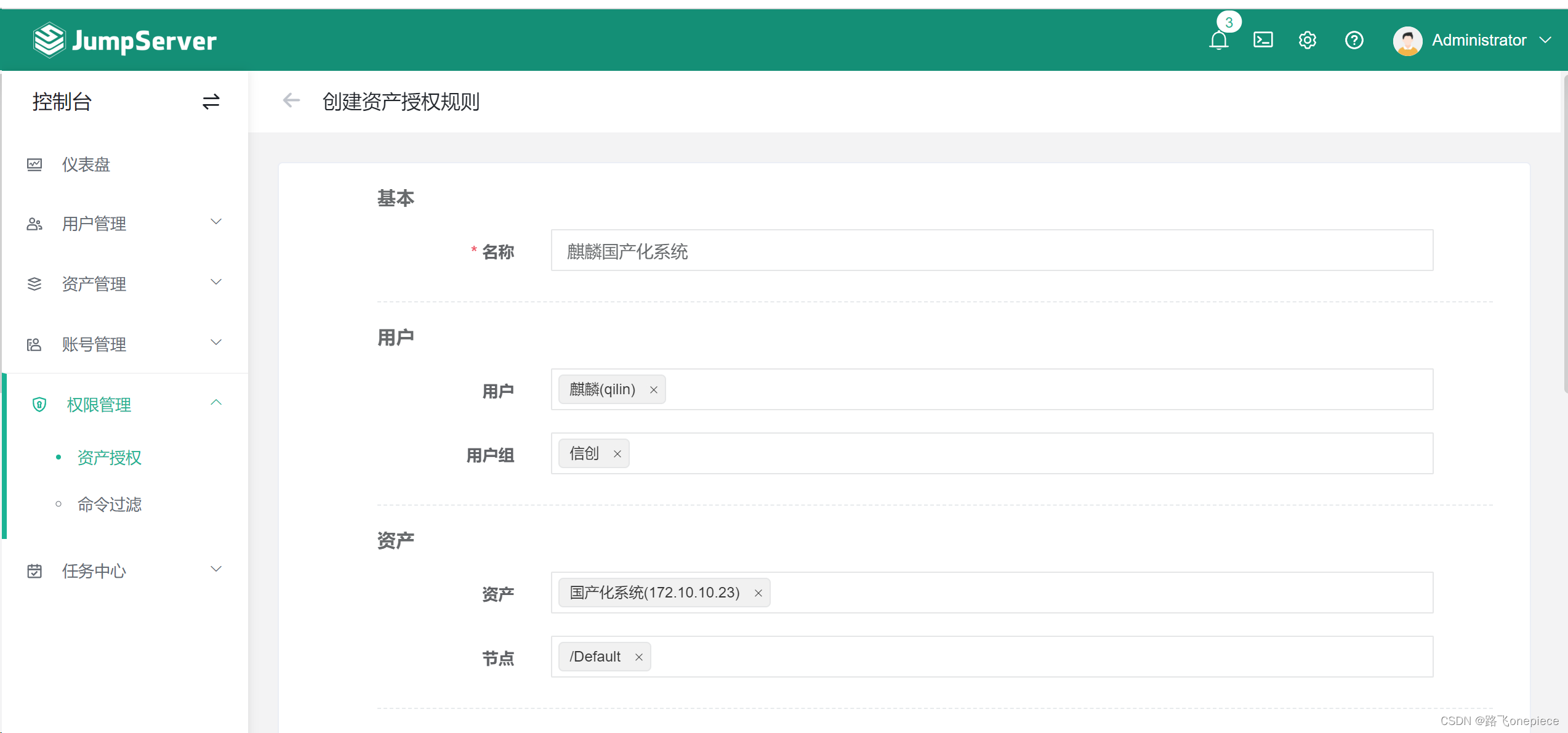Click the Administrator avatar picture
The image size is (1568, 733).
tap(1407, 41)
